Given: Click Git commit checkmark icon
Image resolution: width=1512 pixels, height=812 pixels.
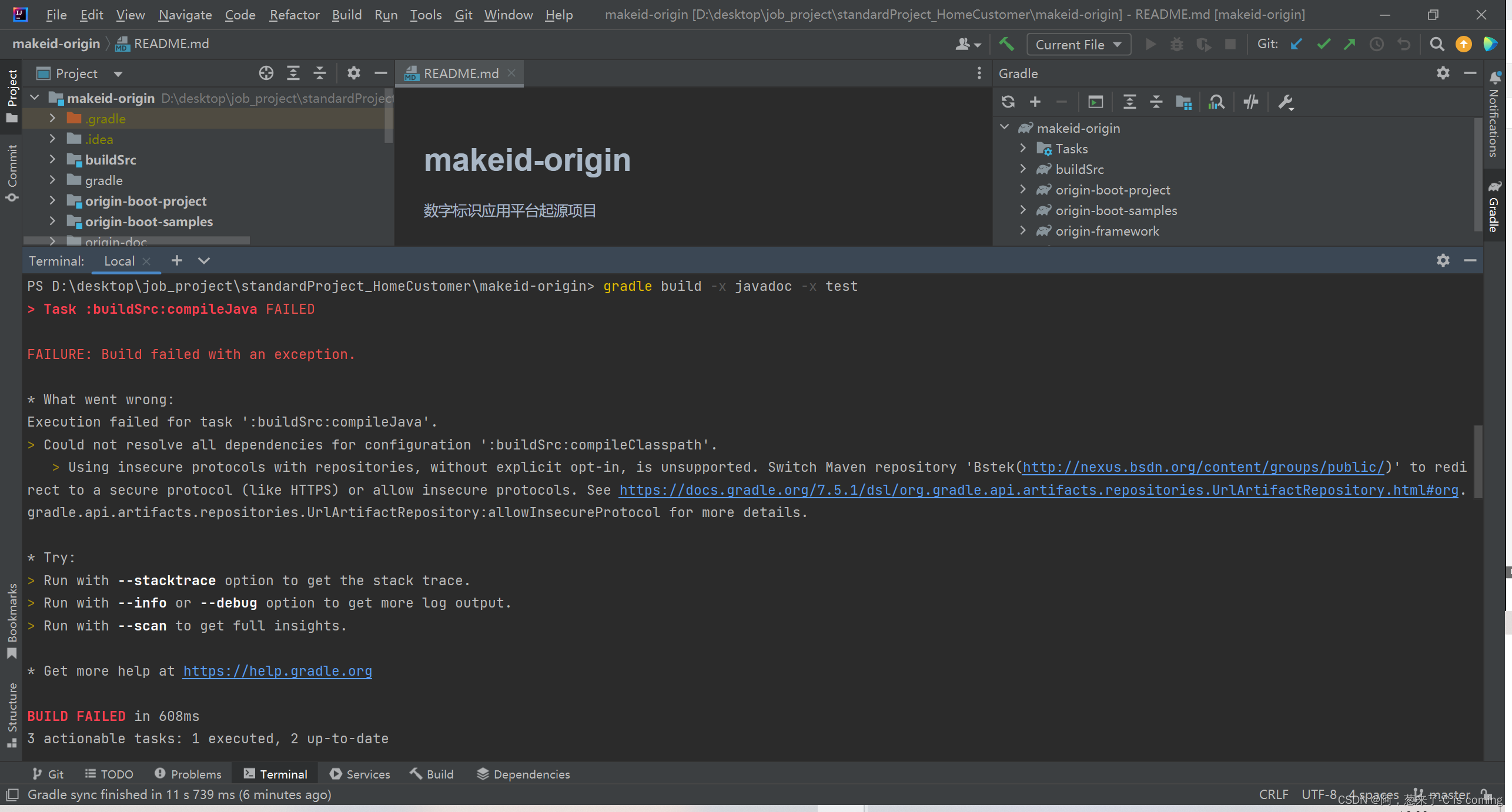Looking at the screenshot, I should (1323, 44).
